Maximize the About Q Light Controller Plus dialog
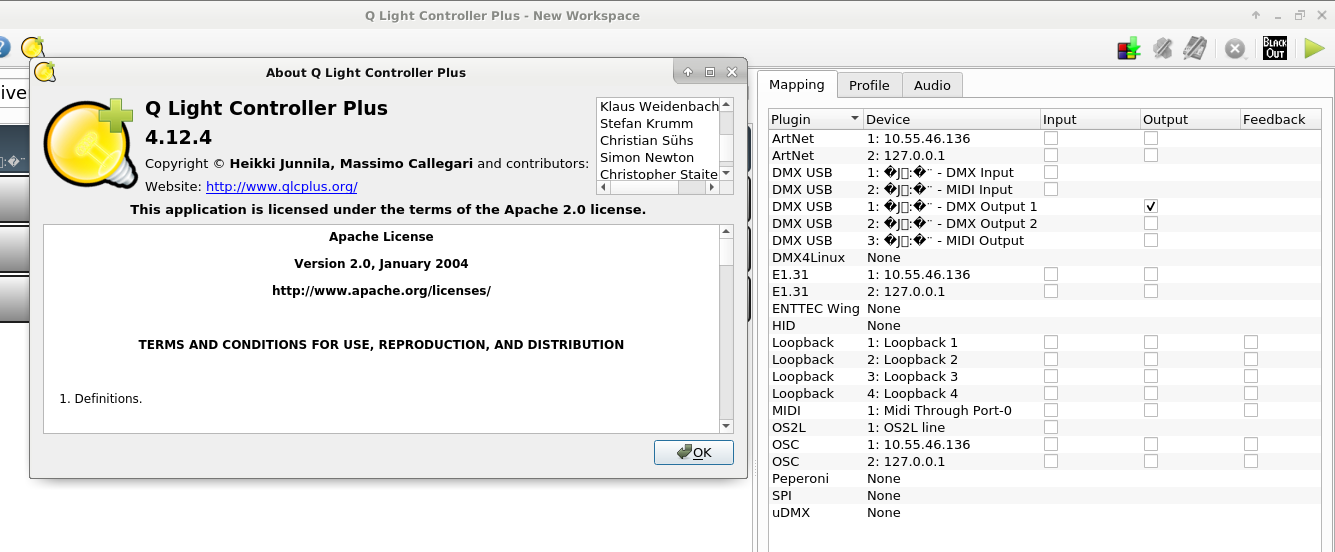 pos(710,72)
